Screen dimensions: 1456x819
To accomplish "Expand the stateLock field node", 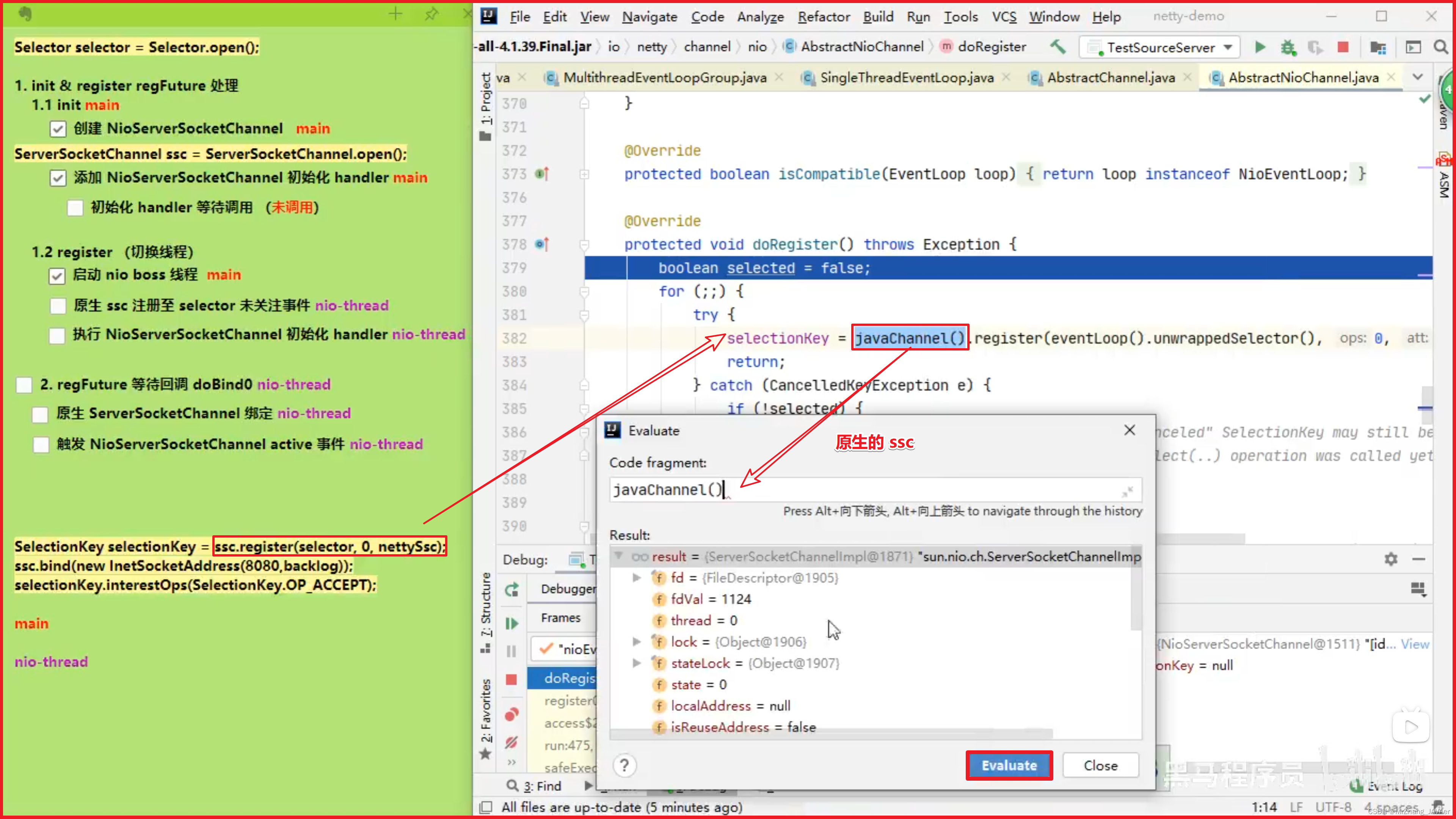I will click(637, 663).
